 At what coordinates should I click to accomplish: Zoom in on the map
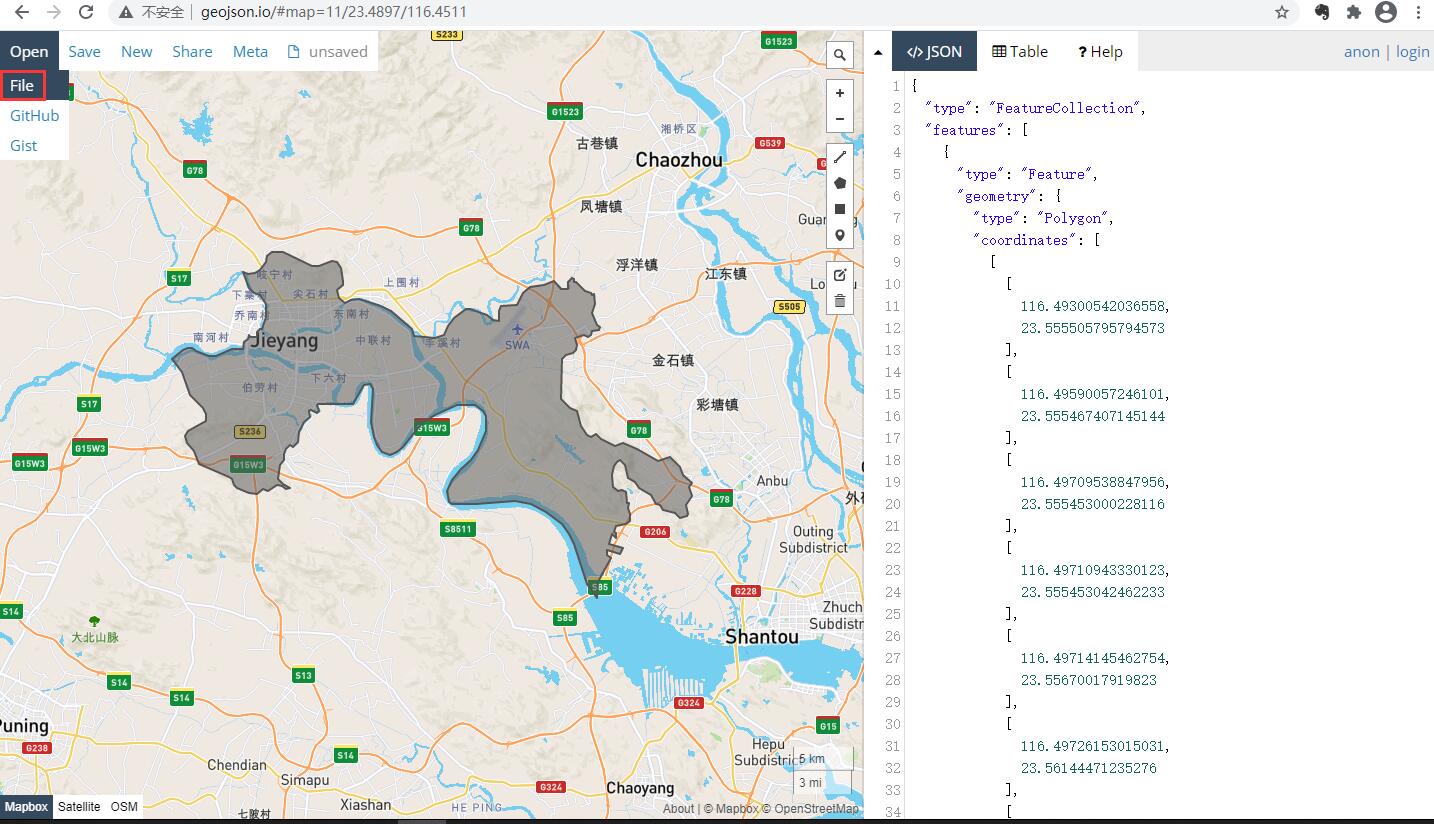pyautogui.click(x=839, y=92)
